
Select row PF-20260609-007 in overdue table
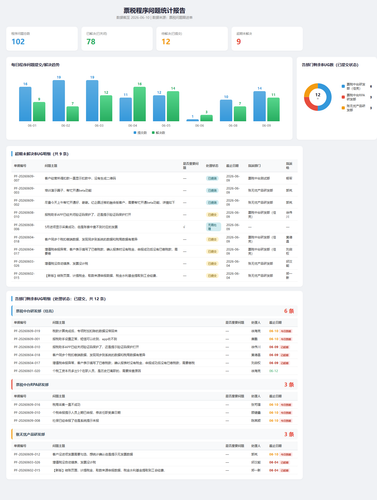(x=154, y=178)
